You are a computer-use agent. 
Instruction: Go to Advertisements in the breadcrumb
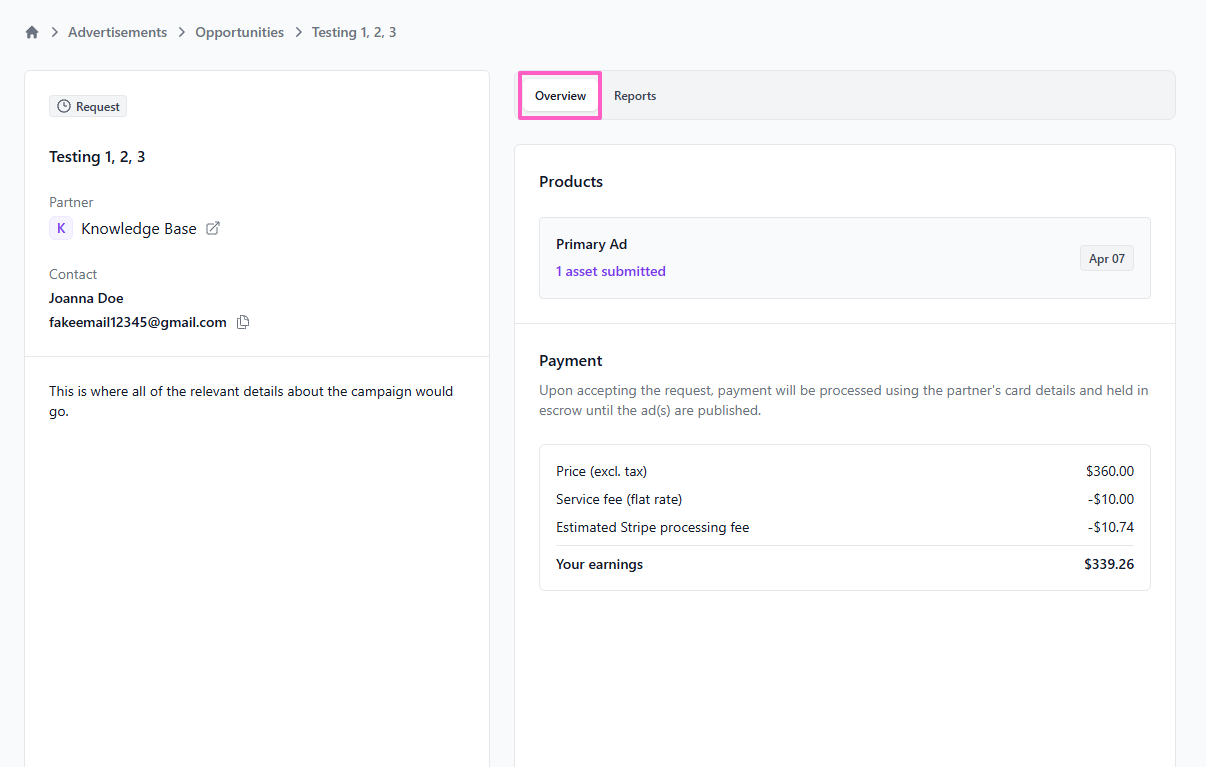point(117,32)
